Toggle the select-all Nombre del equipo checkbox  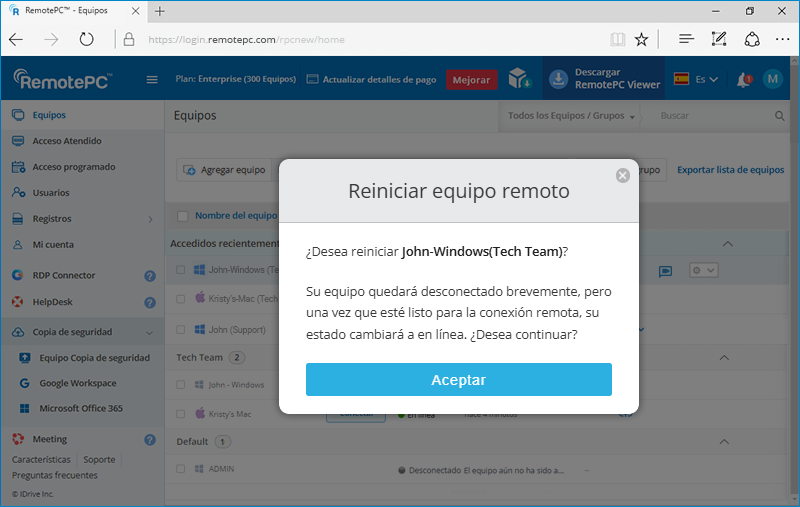tap(183, 216)
